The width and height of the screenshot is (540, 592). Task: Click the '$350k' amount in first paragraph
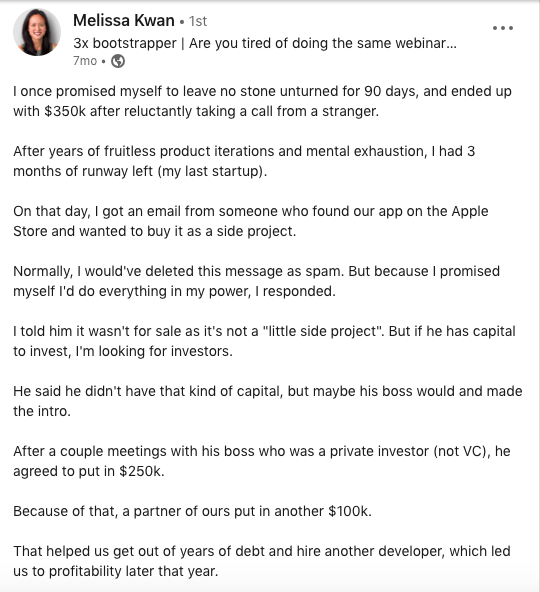tap(65, 111)
